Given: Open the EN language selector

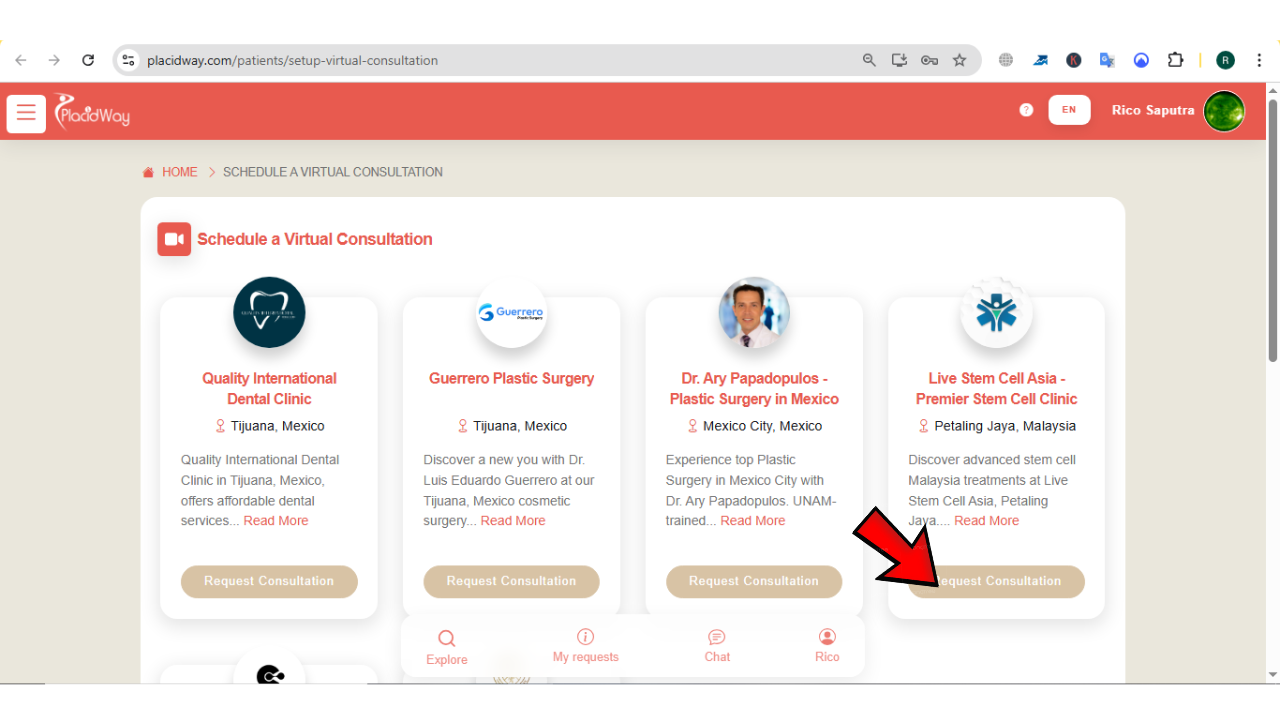Looking at the screenshot, I should [1069, 110].
